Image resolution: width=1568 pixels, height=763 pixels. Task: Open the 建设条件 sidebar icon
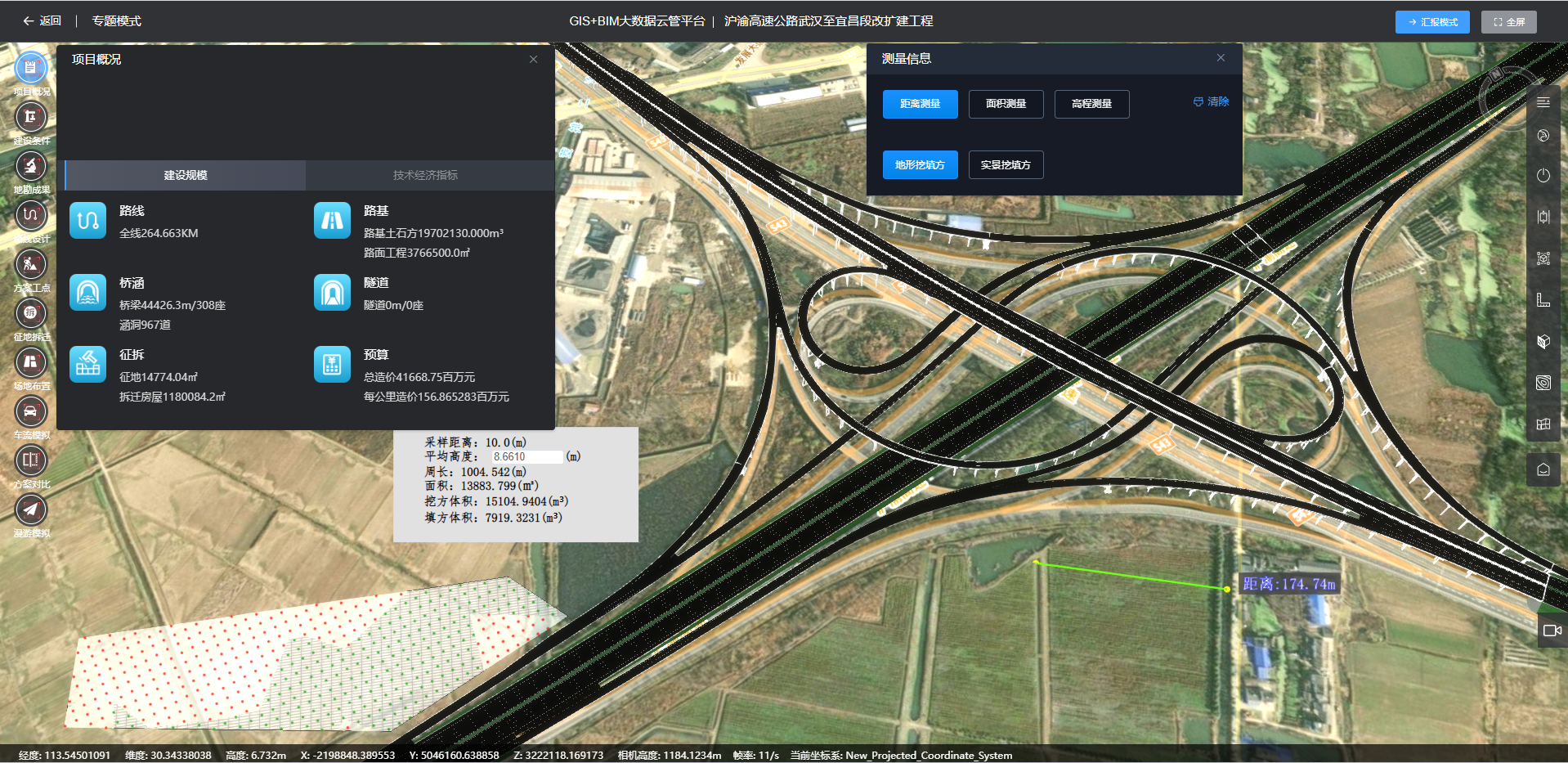click(31, 118)
